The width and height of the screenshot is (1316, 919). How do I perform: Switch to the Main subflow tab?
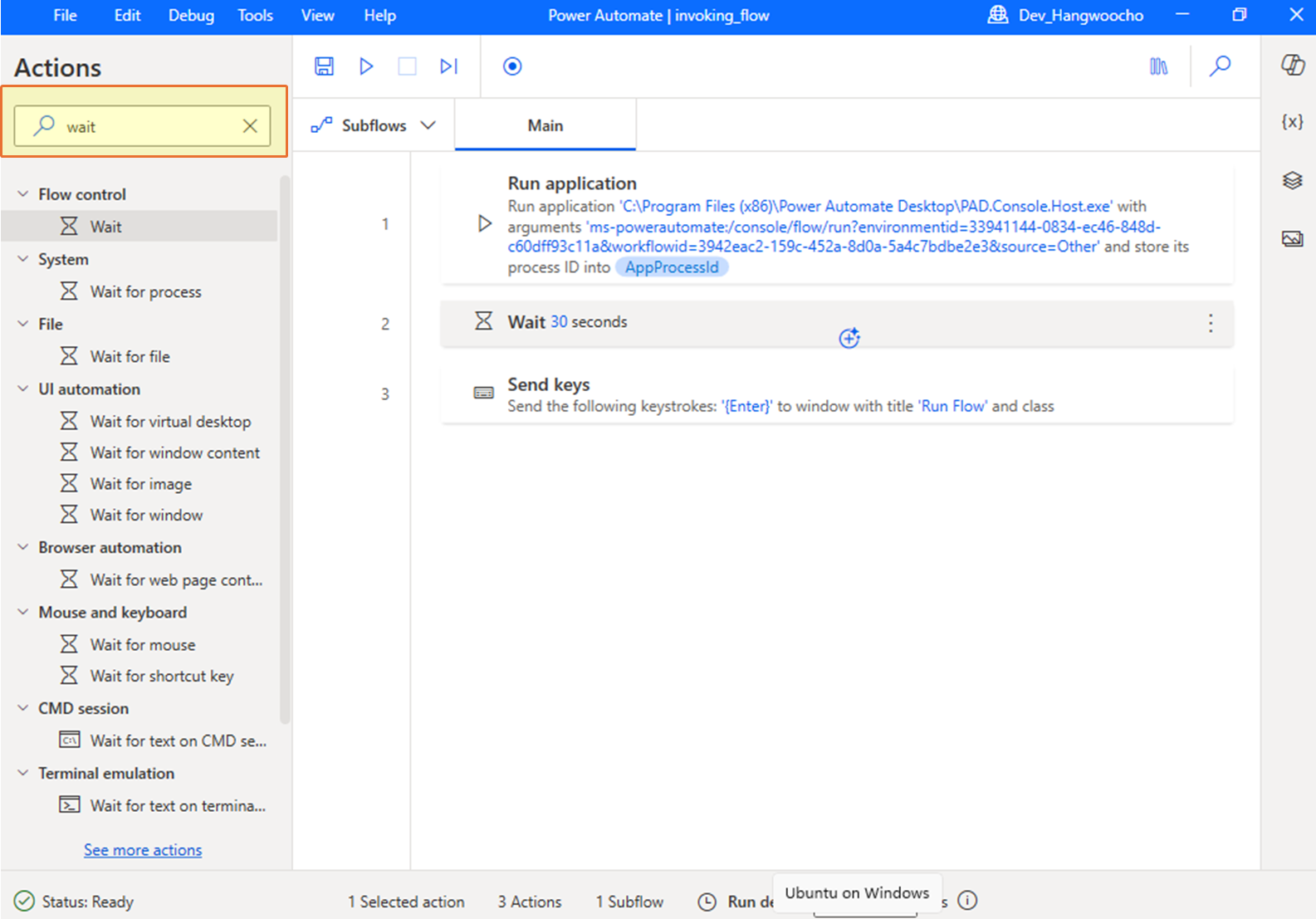click(x=545, y=125)
